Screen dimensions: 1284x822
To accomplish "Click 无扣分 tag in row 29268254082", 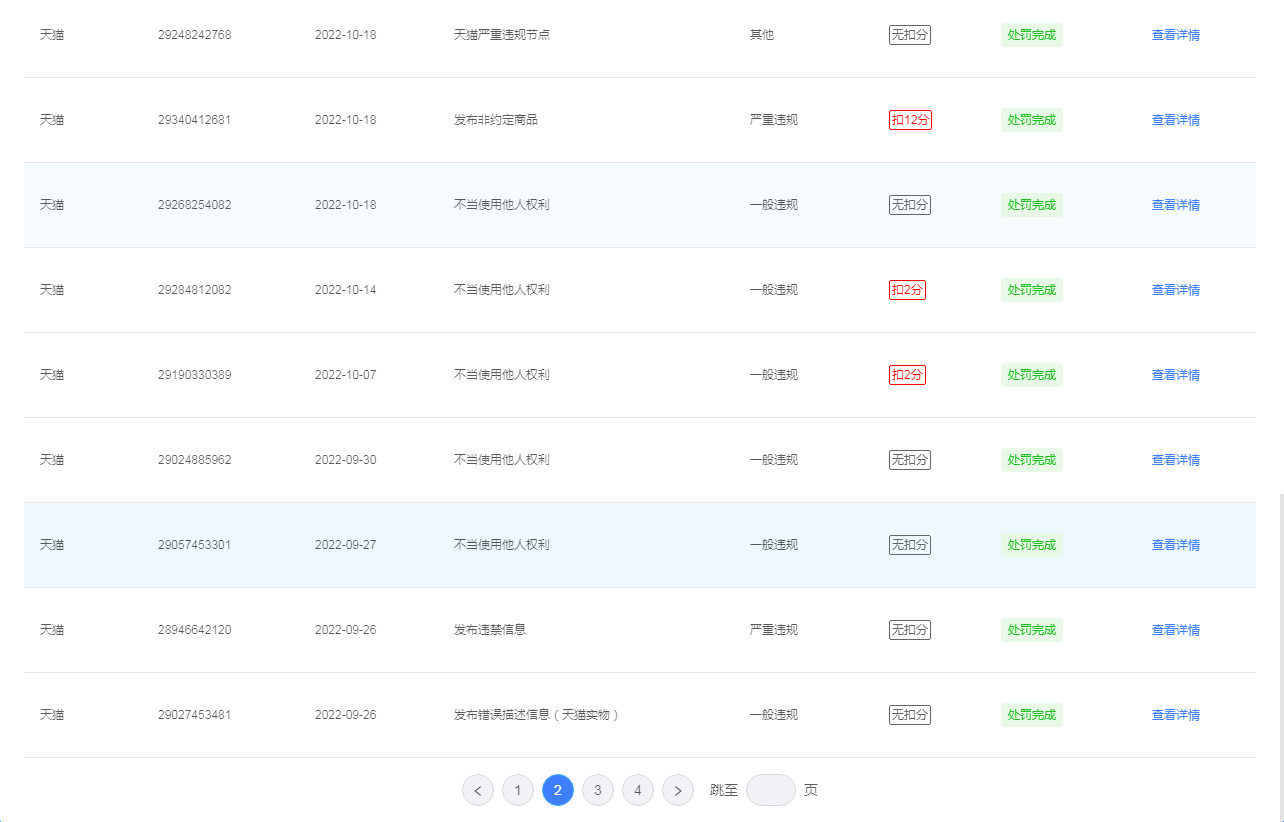I will pos(910,205).
